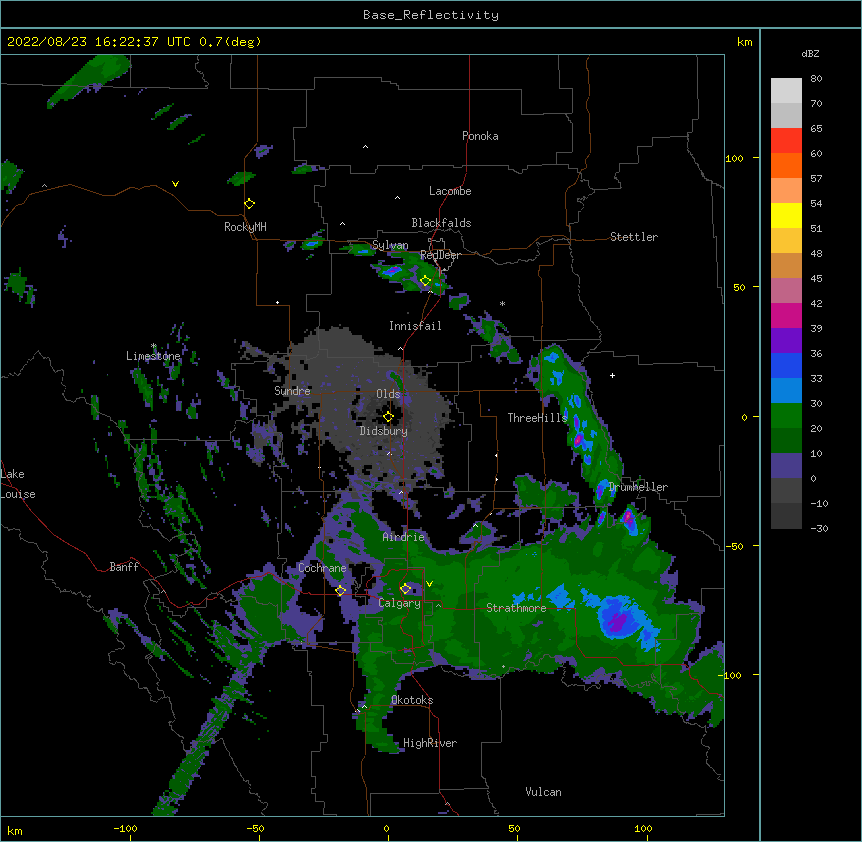Click the yellow marker south of RedDeer
The image size is (862, 842).
425,281
